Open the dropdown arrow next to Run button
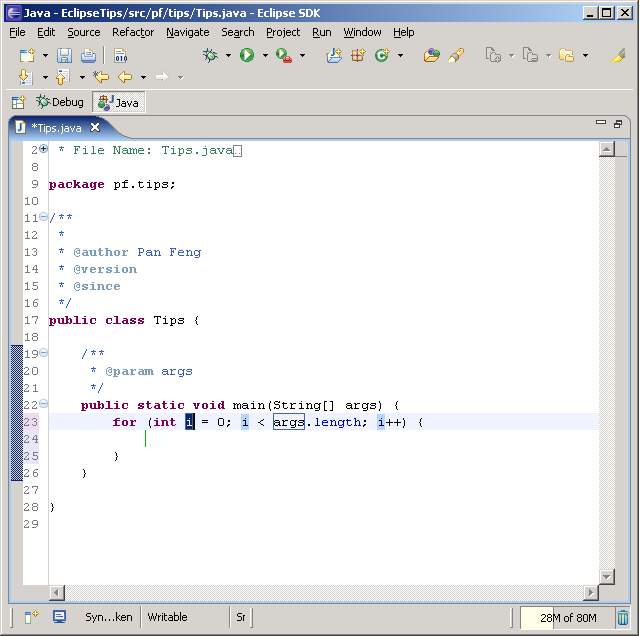 (265, 56)
